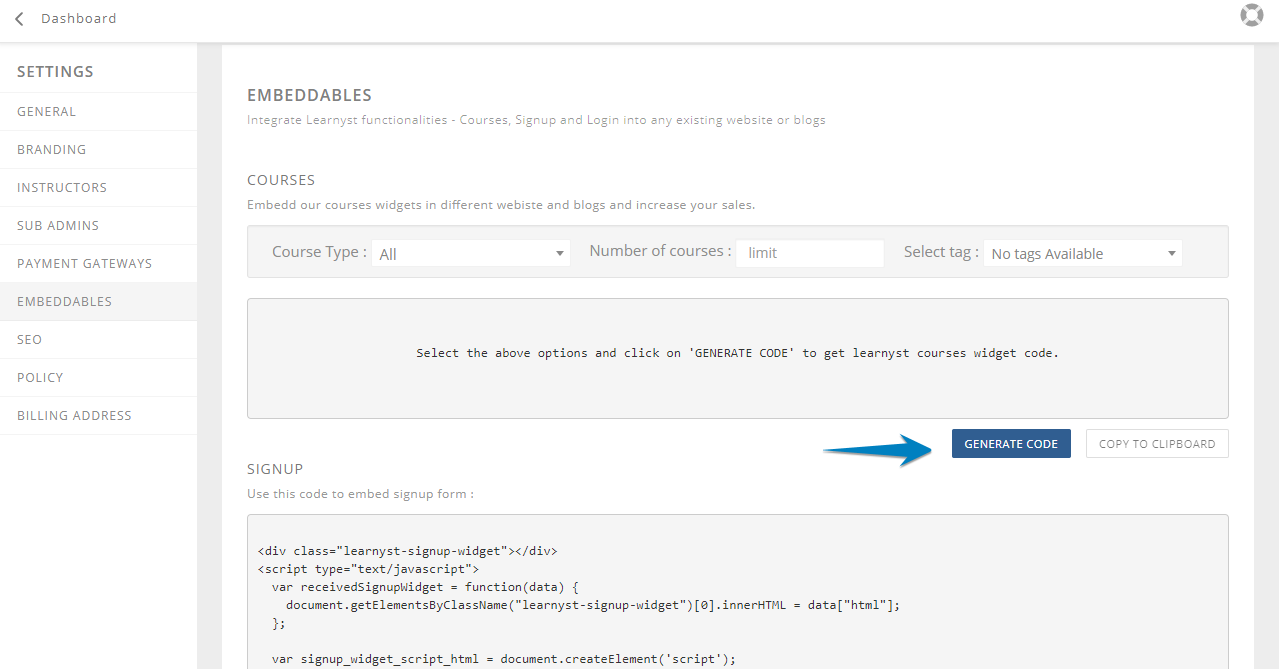Screen dimensions: 1279x669
Task: Open the help lifebuoy icon
Action: [x=1251, y=15]
